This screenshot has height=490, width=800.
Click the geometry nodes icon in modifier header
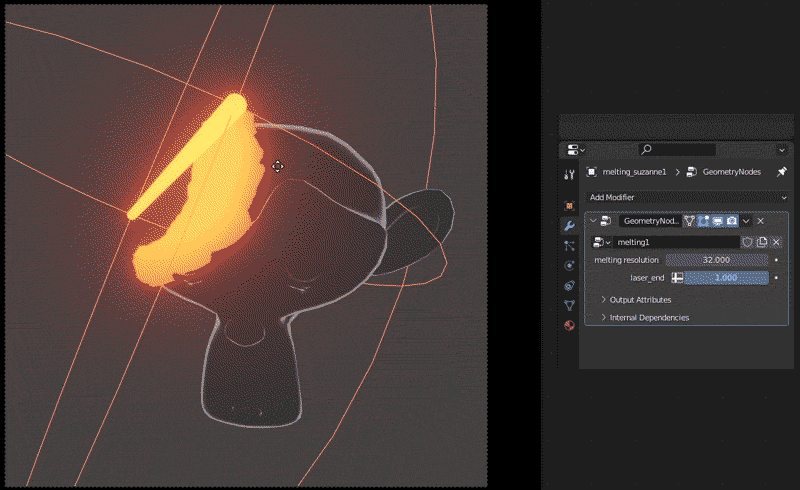pos(606,221)
